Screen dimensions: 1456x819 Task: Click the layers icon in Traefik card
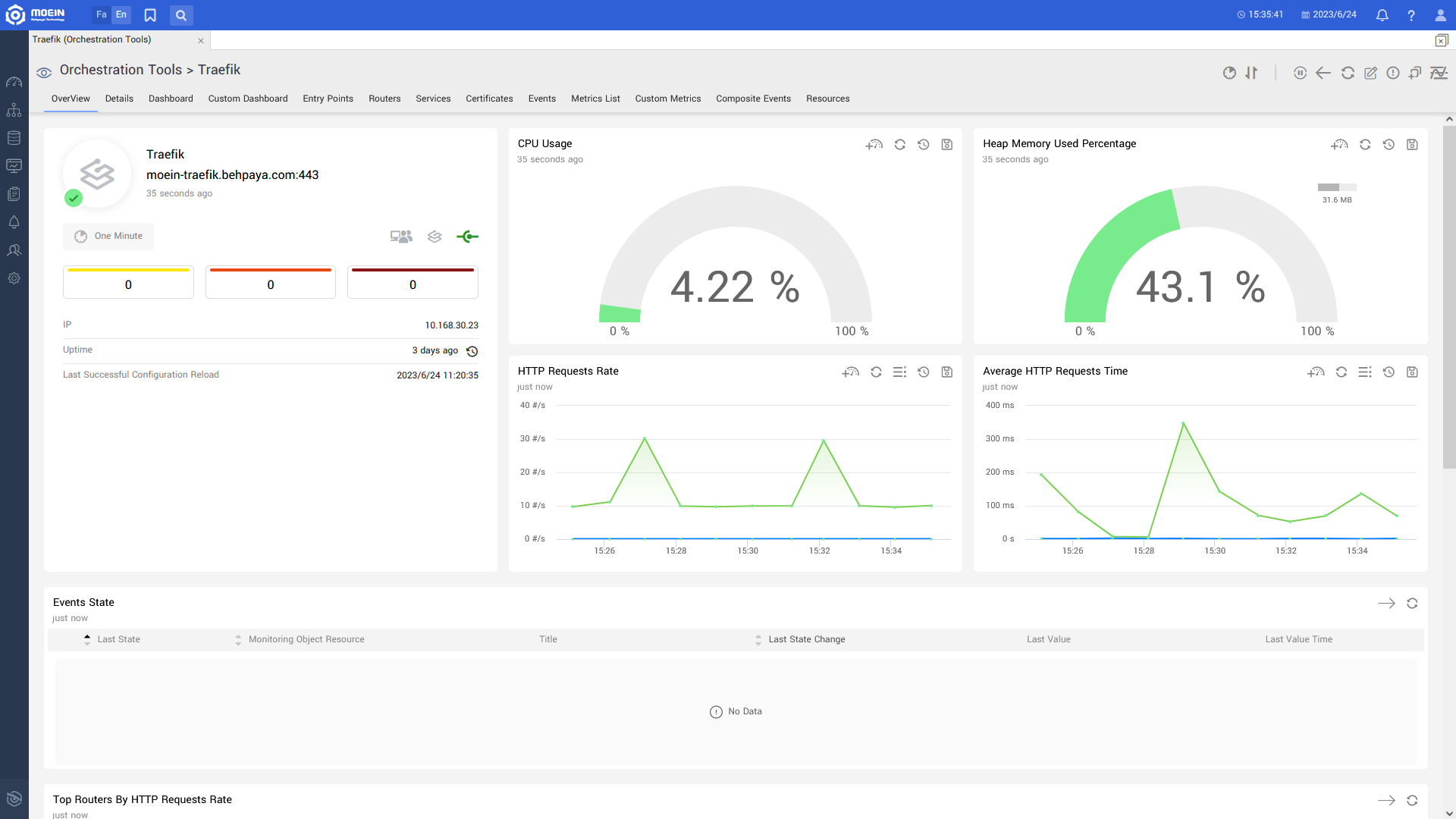click(x=435, y=237)
